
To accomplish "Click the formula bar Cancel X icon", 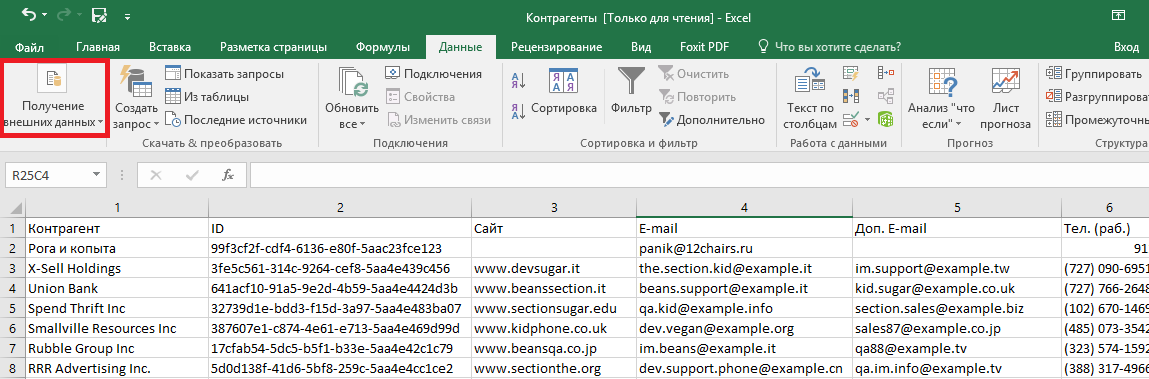I will coord(155,175).
